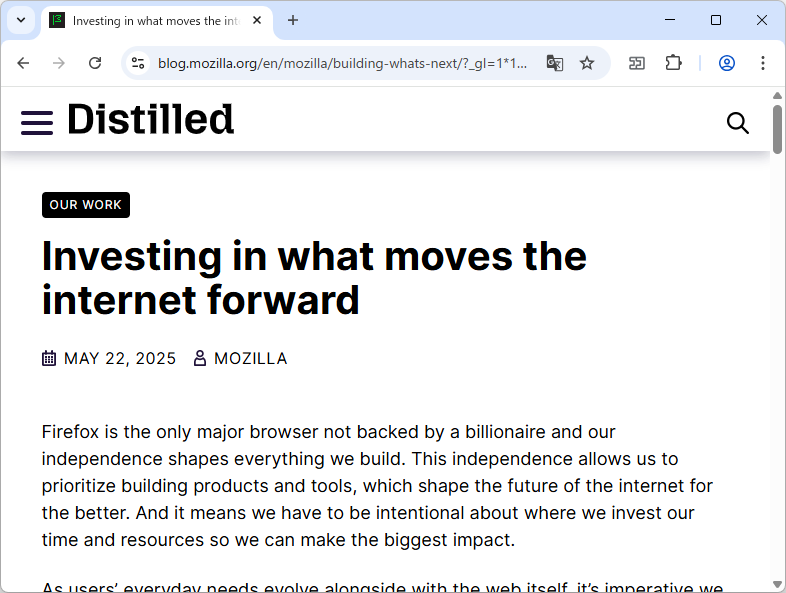786x593 pixels.
Task: Close the Mozilla blog tab
Action: pyautogui.click(x=257, y=21)
